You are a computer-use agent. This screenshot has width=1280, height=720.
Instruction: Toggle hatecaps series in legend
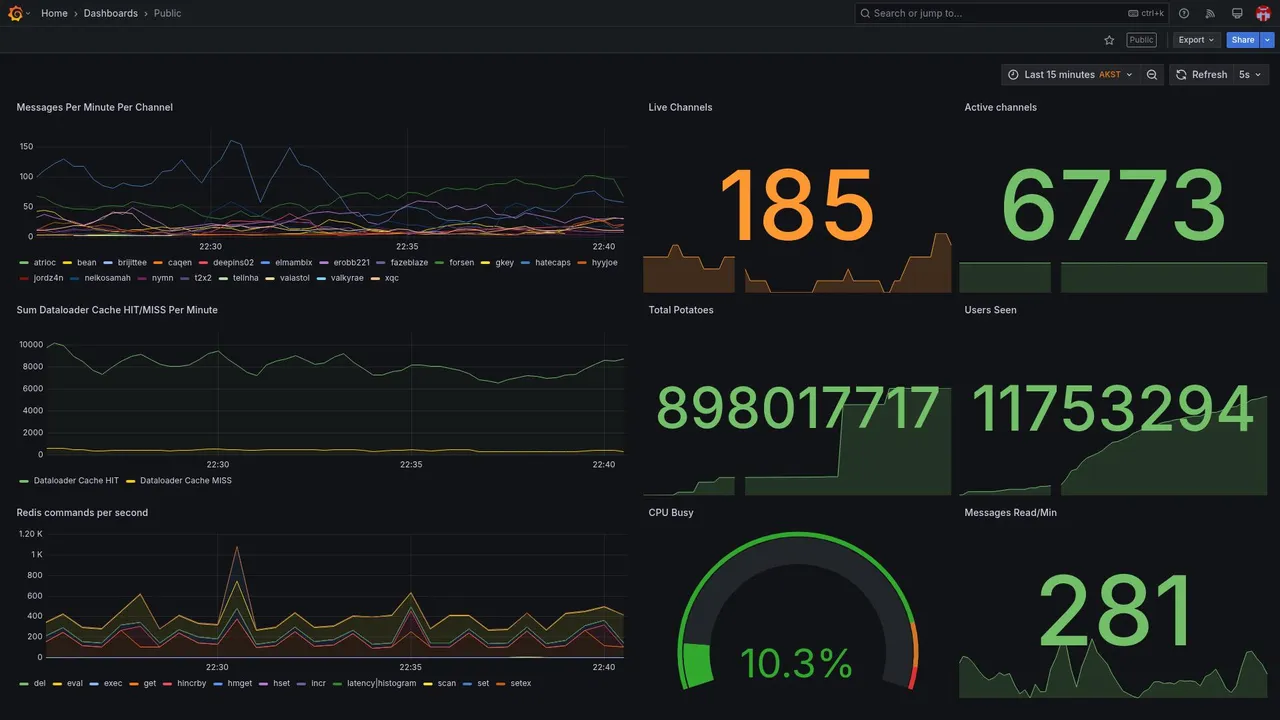pyautogui.click(x=553, y=263)
